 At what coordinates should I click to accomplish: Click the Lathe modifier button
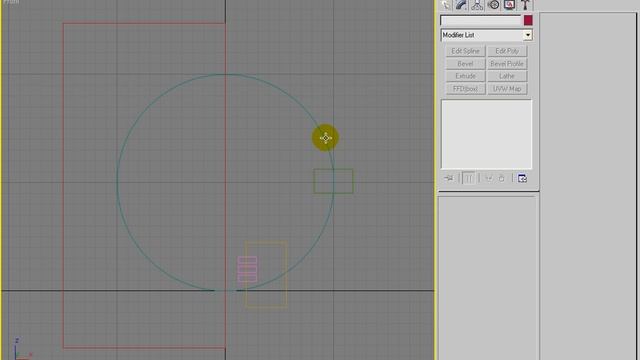click(507, 76)
